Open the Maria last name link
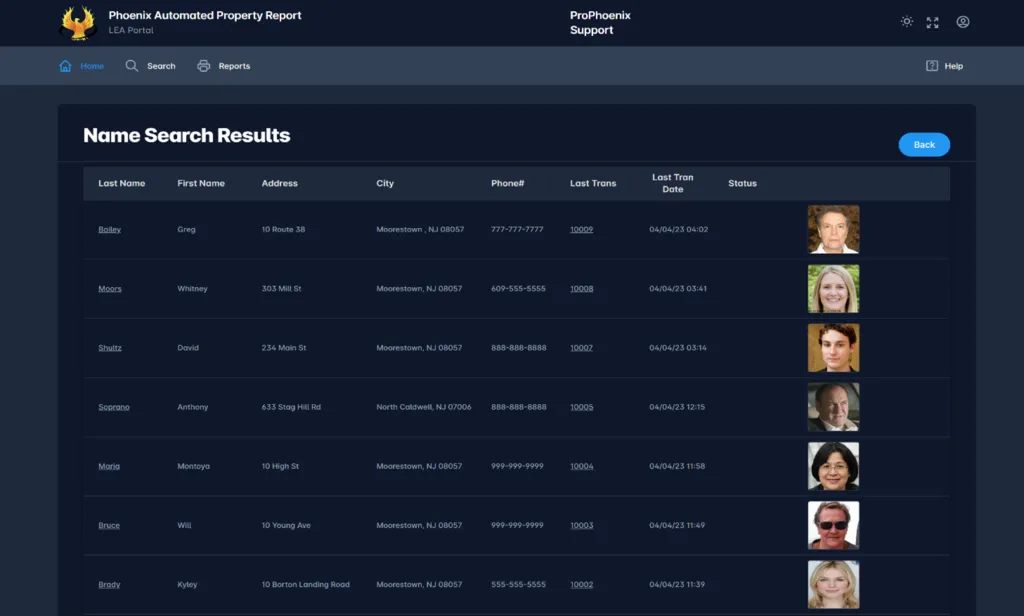The width and height of the screenshot is (1024, 616). click(109, 466)
